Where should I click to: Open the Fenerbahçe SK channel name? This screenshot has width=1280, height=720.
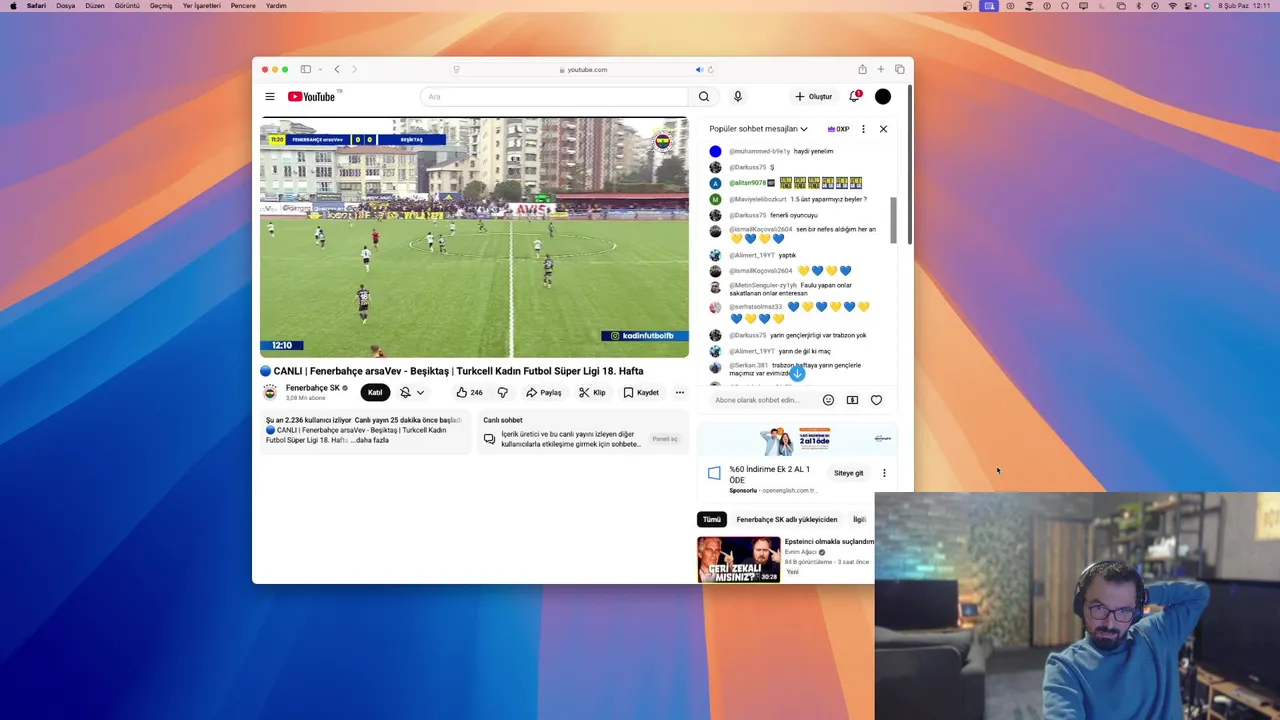(313, 388)
